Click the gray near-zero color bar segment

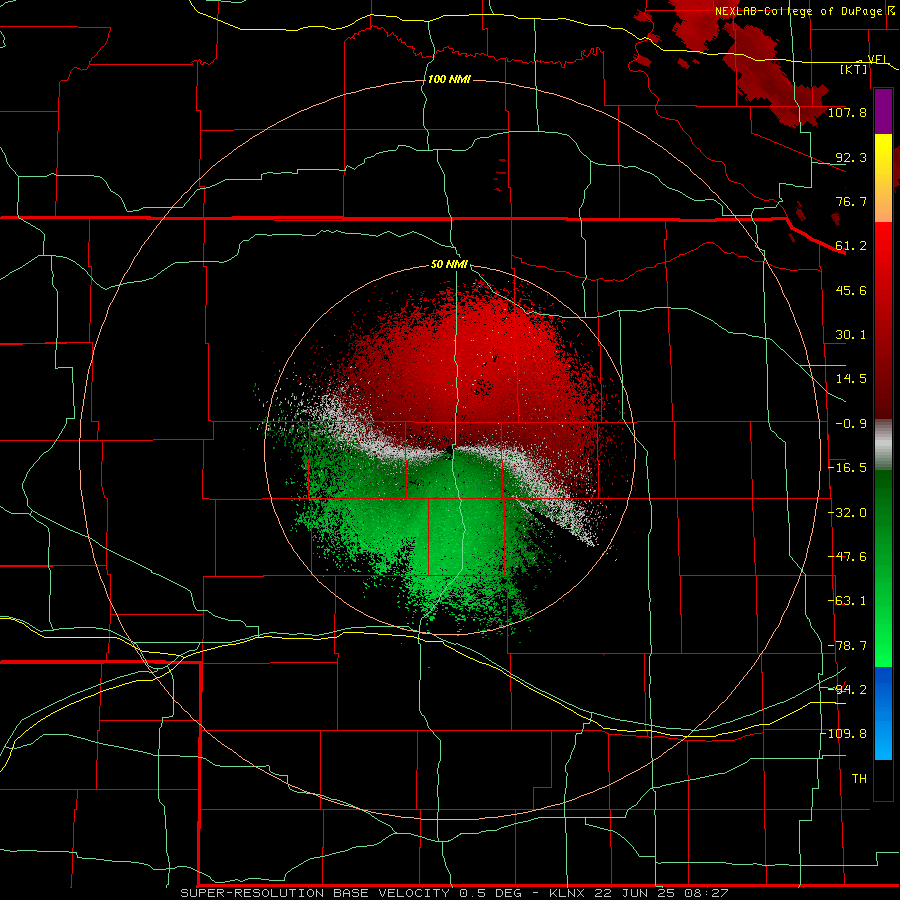click(x=883, y=445)
